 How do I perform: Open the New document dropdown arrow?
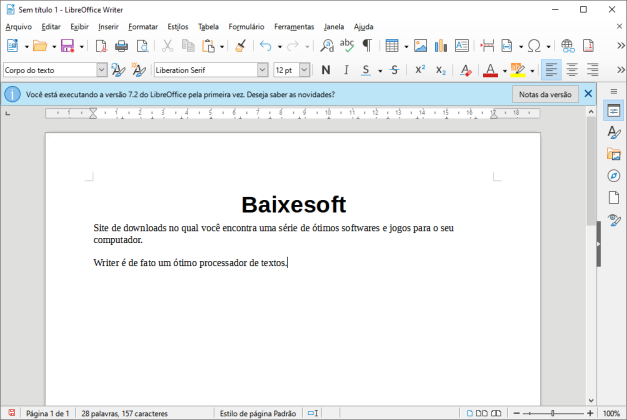click(26, 47)
